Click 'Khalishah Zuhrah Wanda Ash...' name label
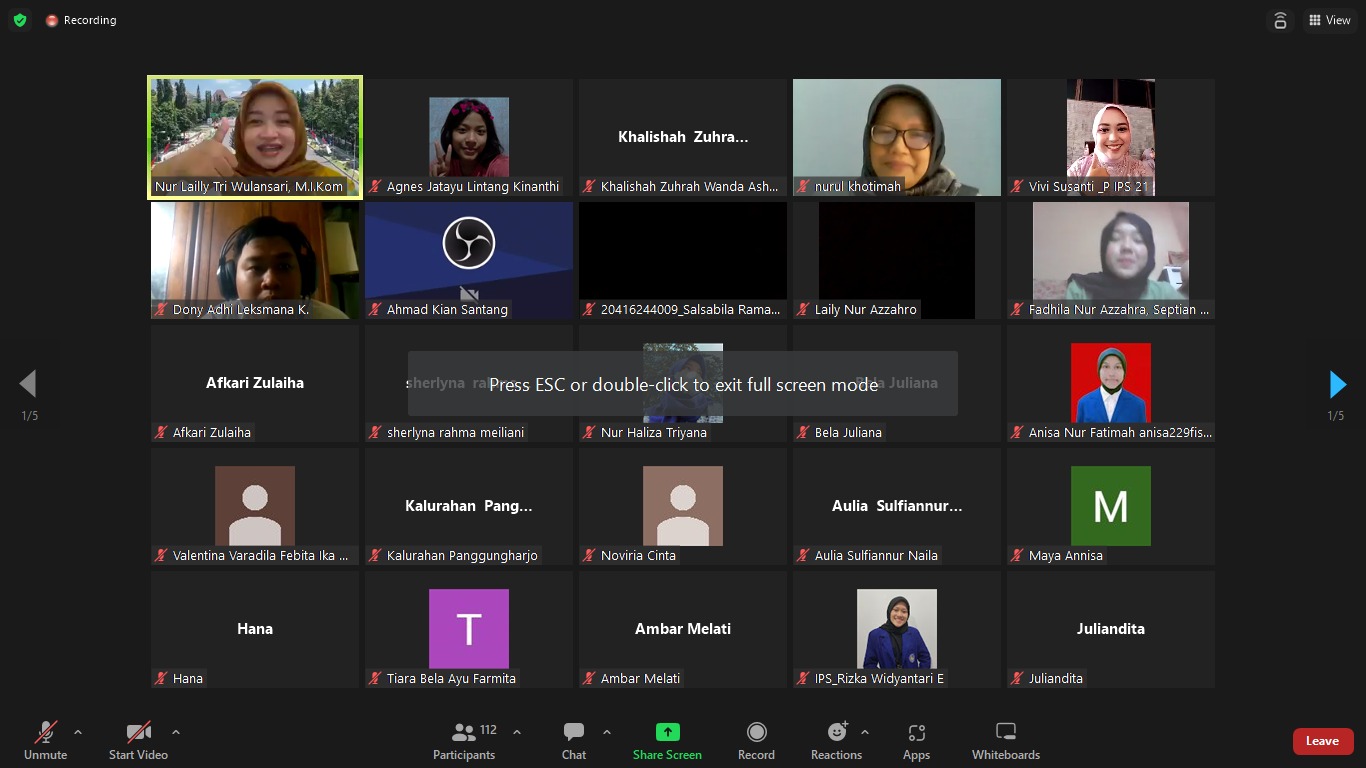The height and width of the screenshot is (768, 1366). (x=690, y=186)
